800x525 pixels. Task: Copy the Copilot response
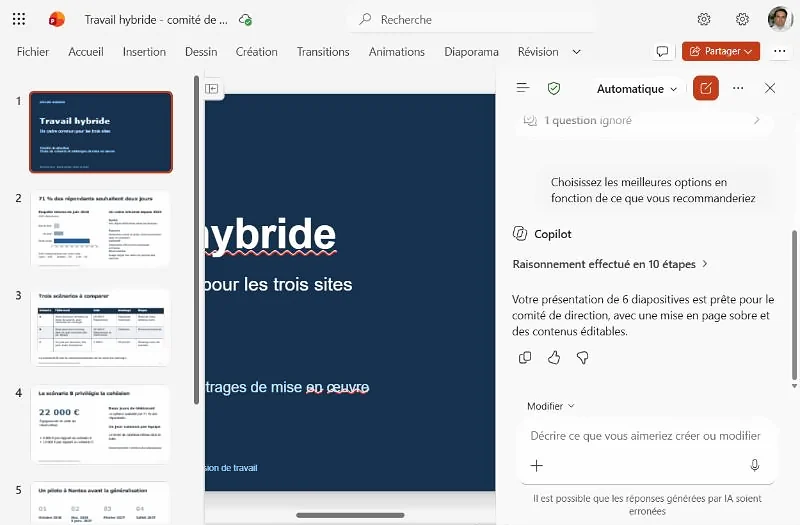525,358
